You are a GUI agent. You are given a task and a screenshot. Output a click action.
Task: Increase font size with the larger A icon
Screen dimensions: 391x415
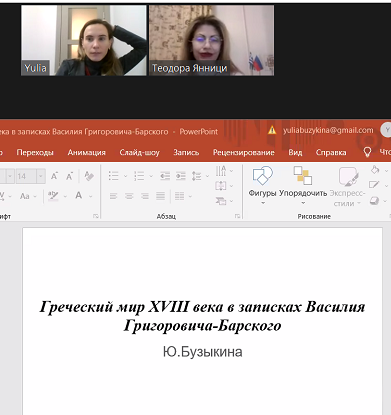[54, 176]
